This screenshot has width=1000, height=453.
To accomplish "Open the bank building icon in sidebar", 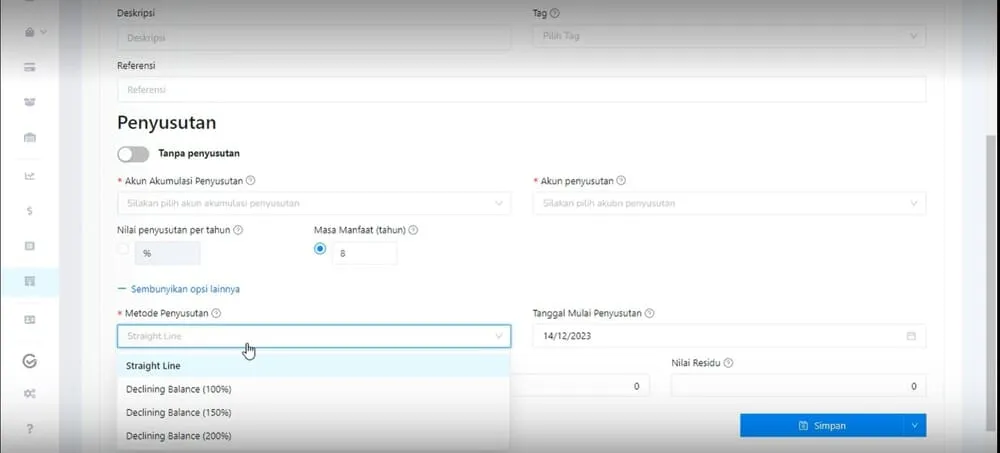I will [29, 137].
